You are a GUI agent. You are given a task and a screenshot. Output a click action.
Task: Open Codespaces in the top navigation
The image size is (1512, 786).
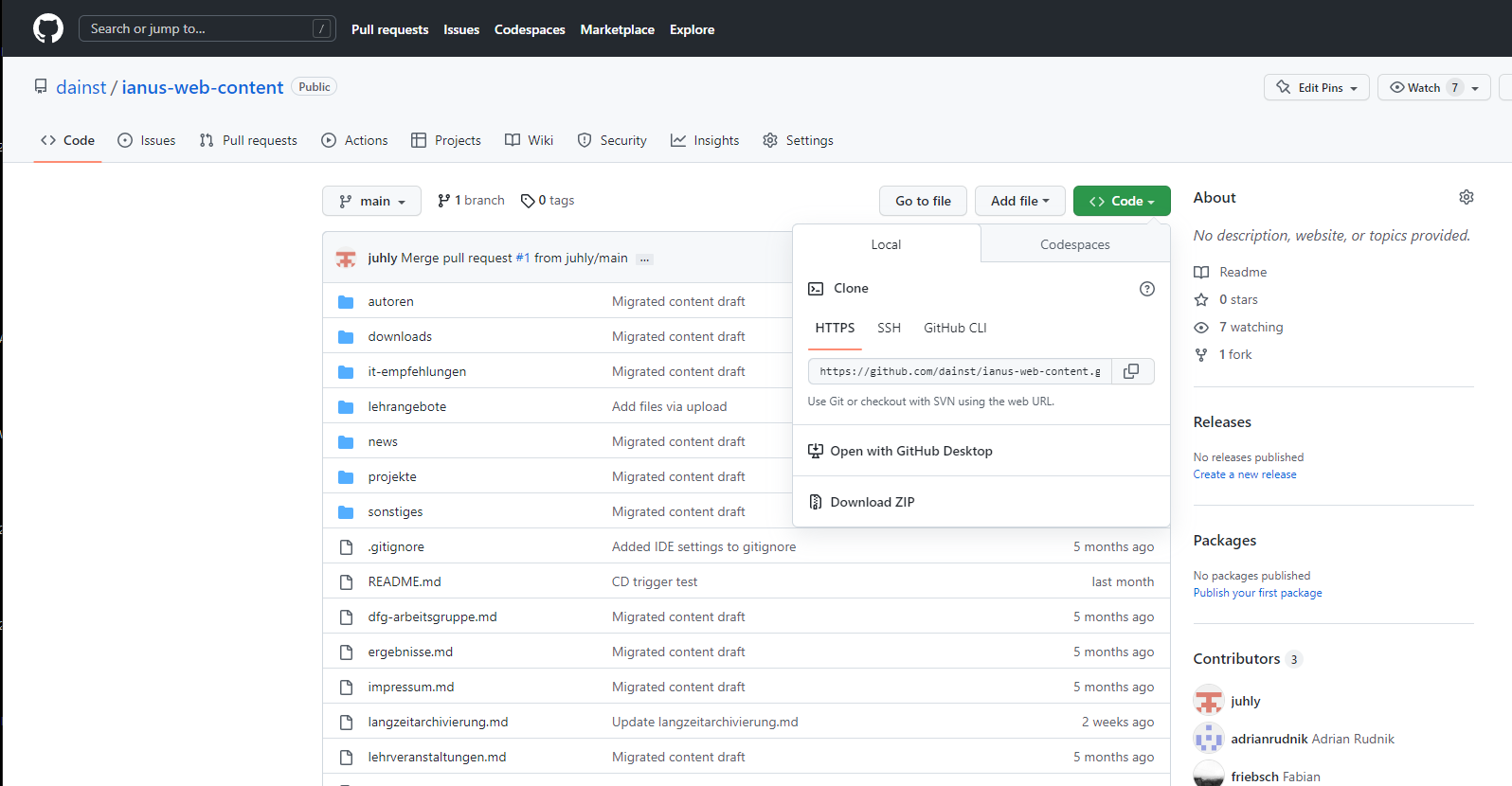[x=530, y=29]
